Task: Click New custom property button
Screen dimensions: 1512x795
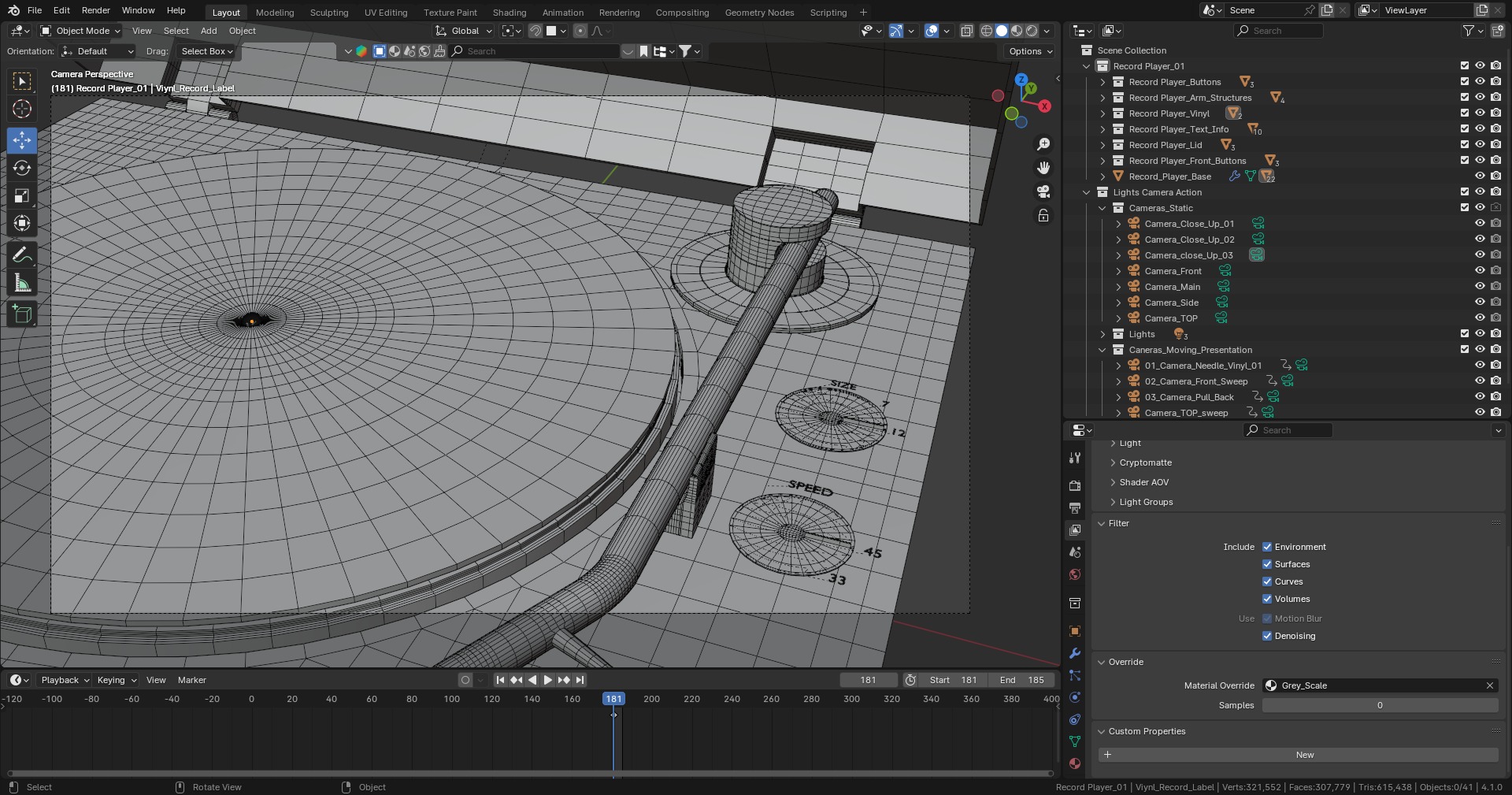Action: [x=1298, y=755]
